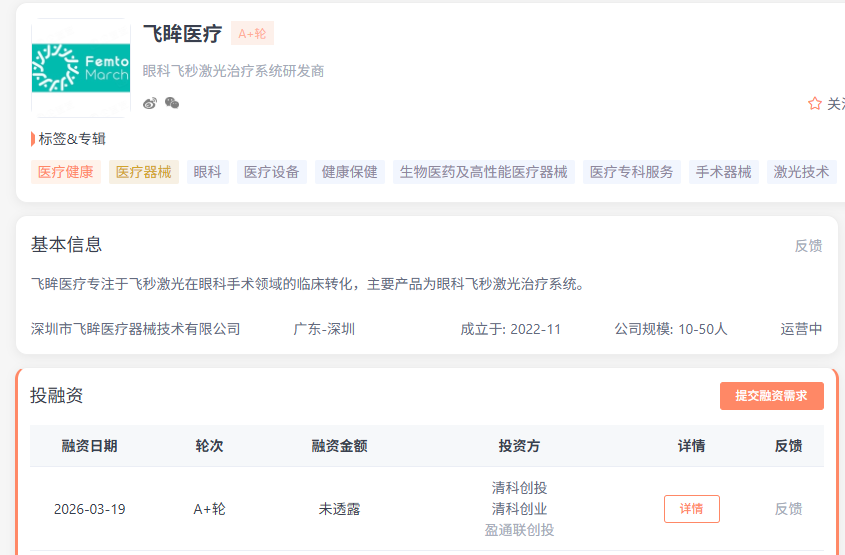Open investor 清科创投
Screen dimensions: 845x555
coord(519,488)
